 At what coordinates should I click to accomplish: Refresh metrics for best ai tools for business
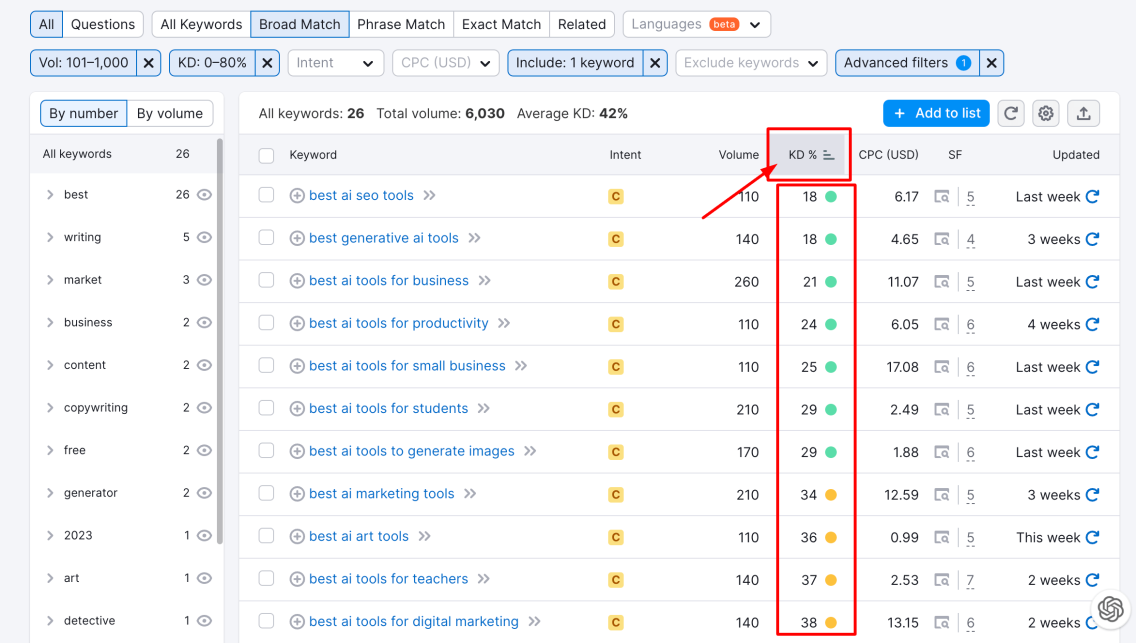1092,282
